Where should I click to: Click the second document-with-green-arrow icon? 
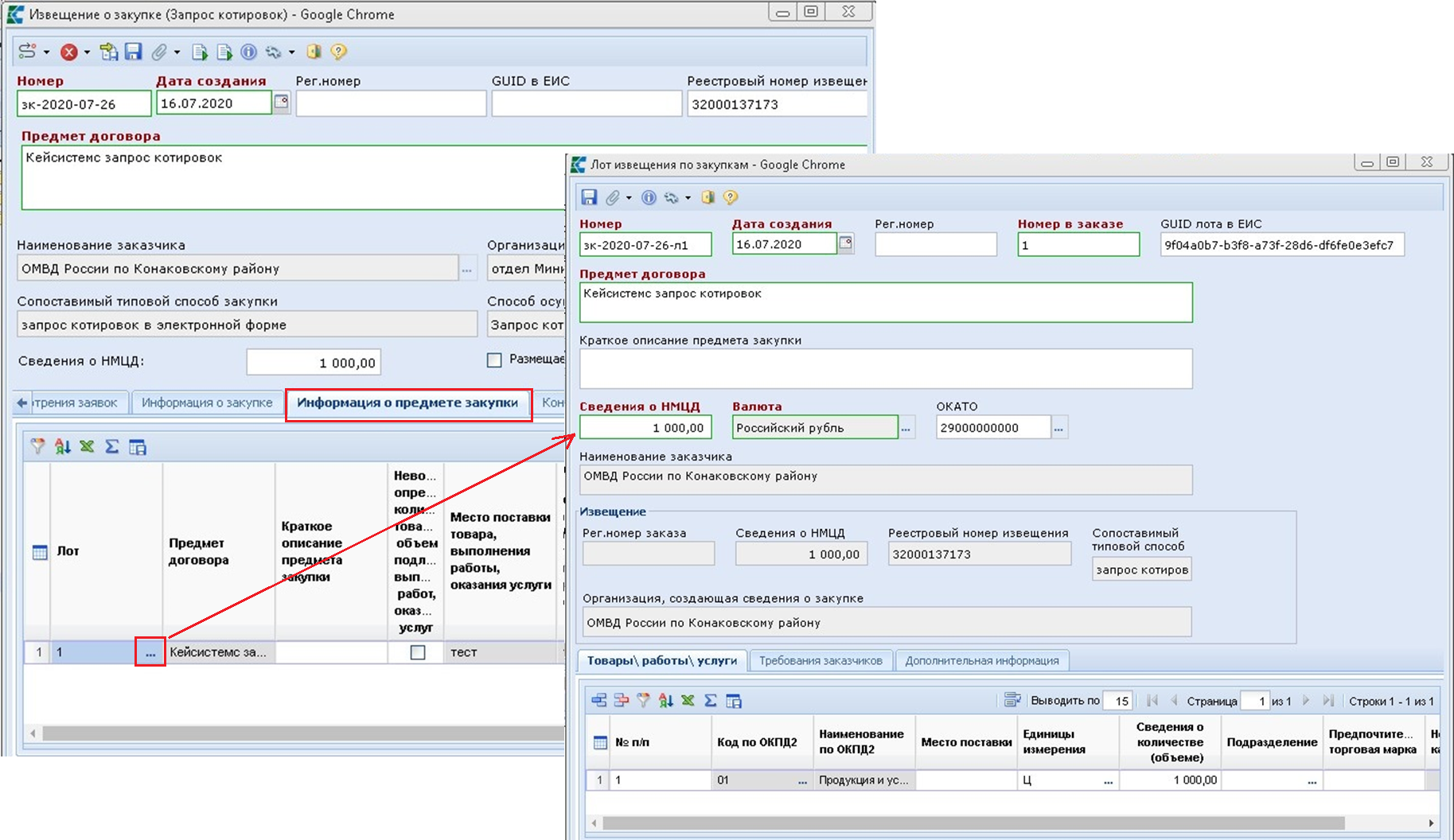(224, 52)
